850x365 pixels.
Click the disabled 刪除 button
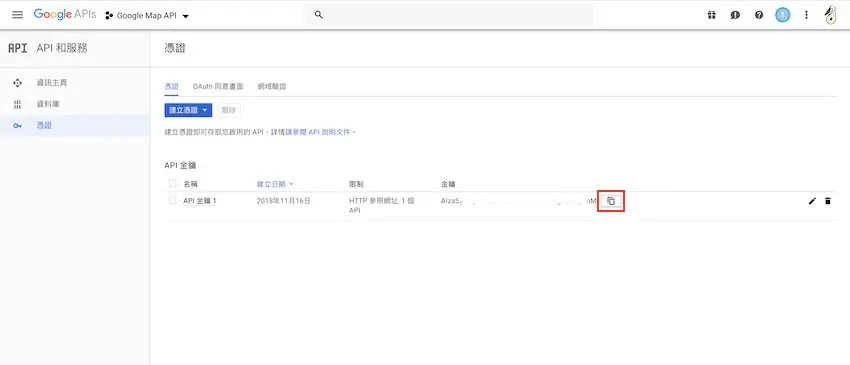229,110
